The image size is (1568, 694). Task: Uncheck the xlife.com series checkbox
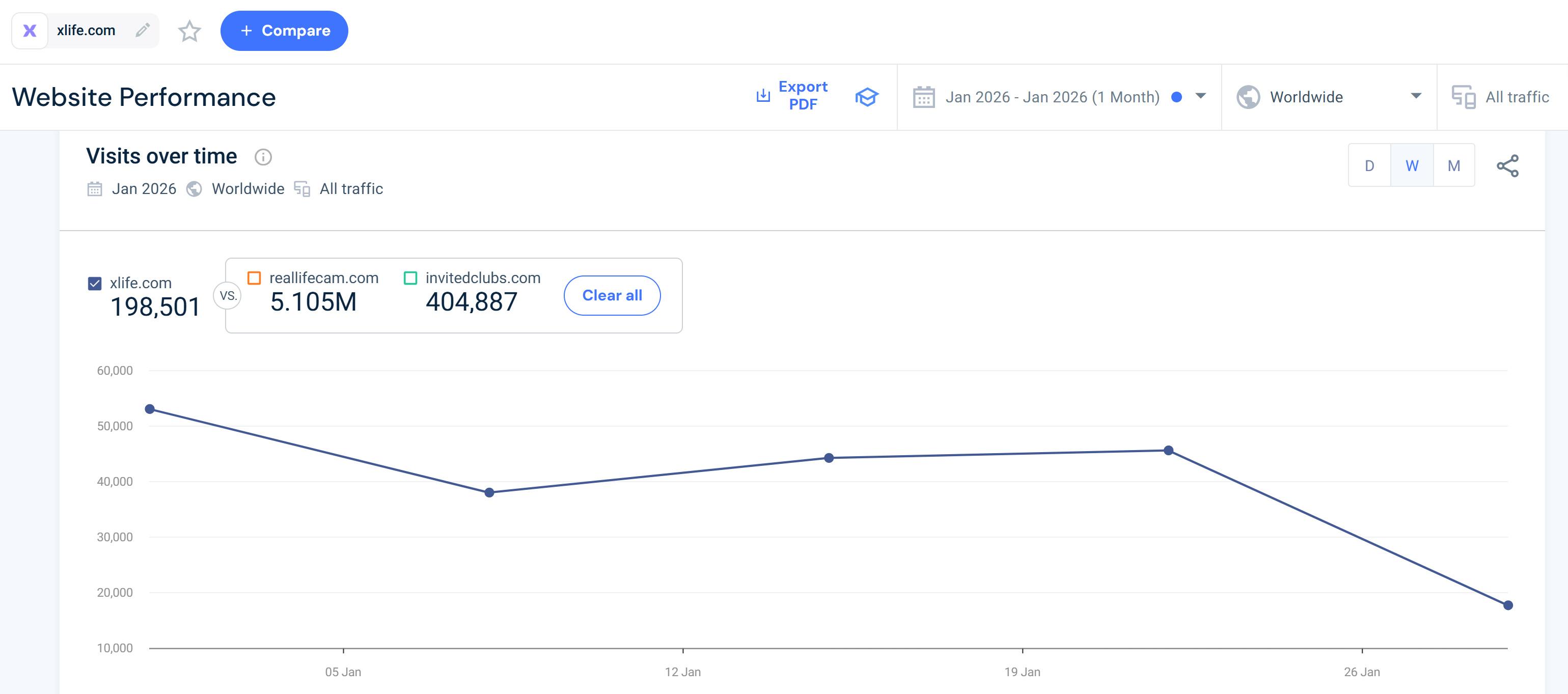coord(95,284)
